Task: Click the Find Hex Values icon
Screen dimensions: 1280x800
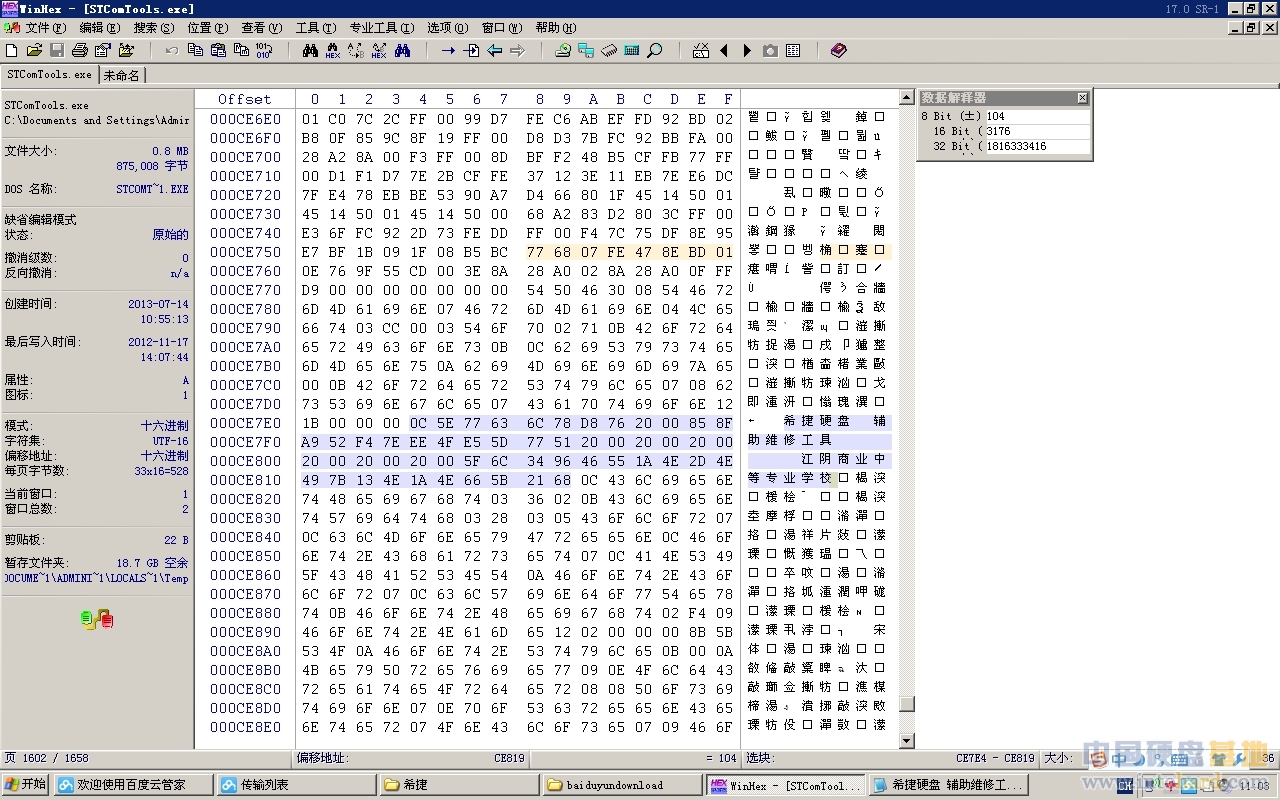Action: click(x=333, y=50)
